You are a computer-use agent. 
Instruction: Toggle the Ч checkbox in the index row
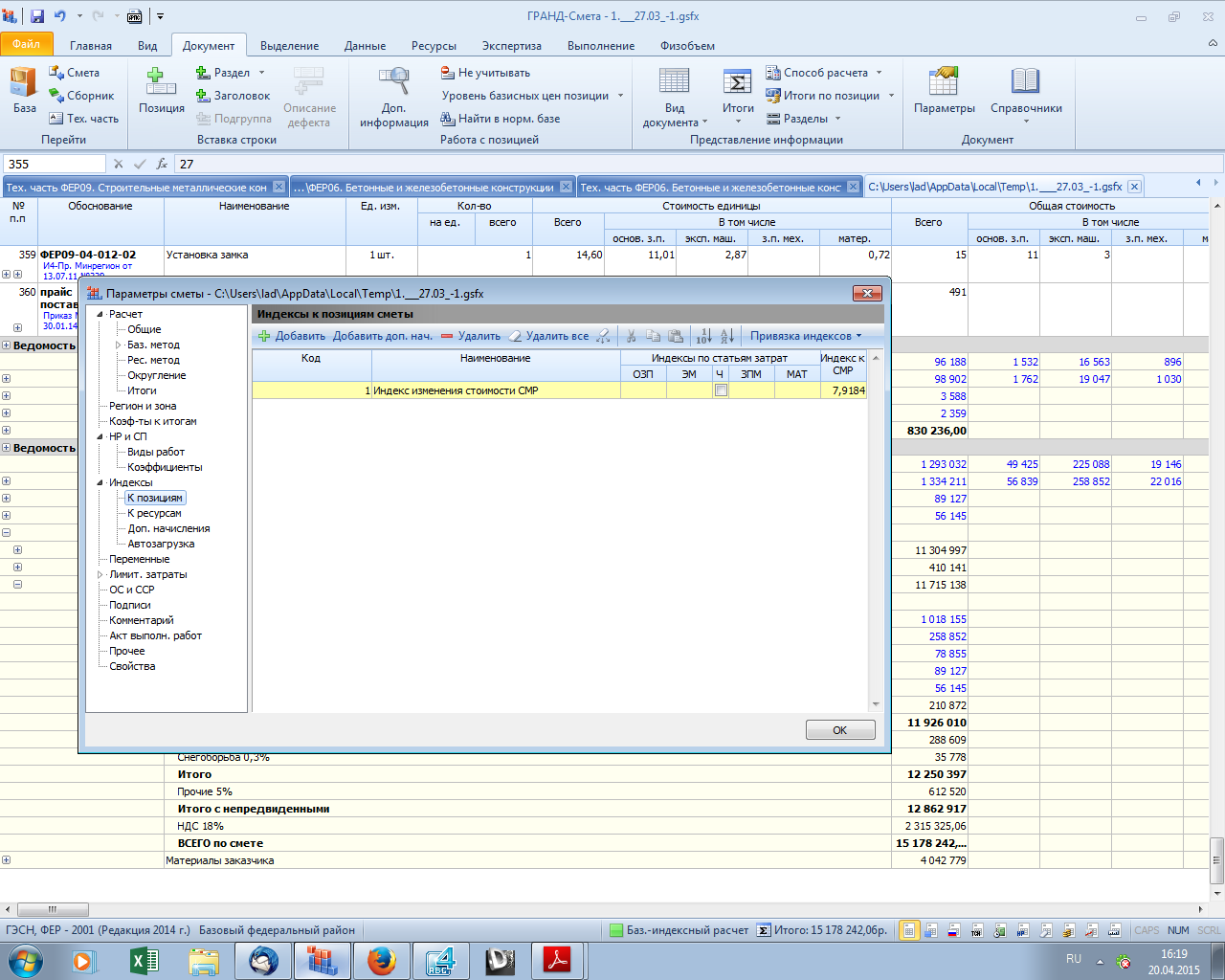coord(721,390)
